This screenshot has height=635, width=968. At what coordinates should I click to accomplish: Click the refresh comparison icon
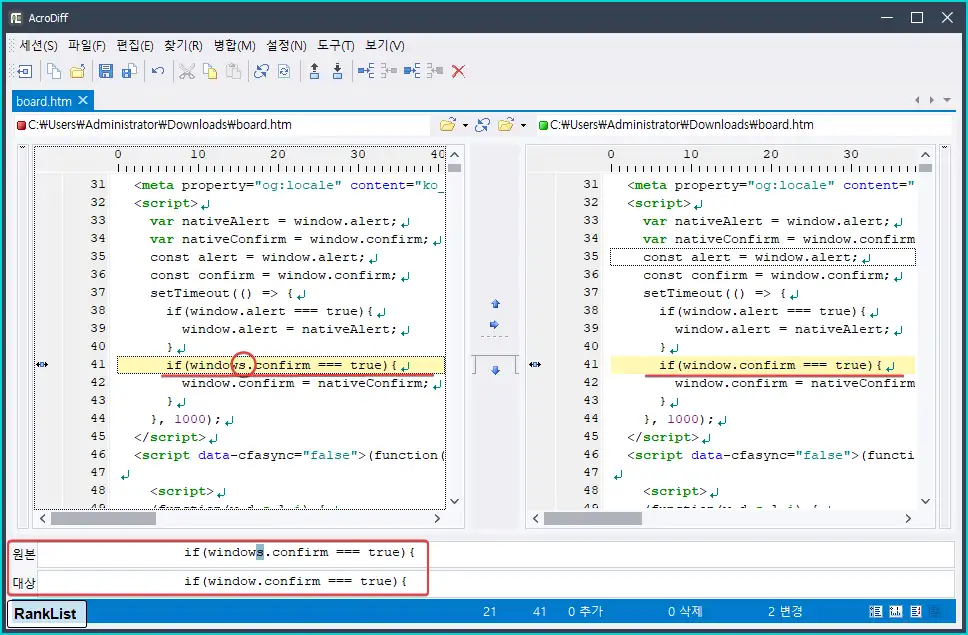click(284, 72)
